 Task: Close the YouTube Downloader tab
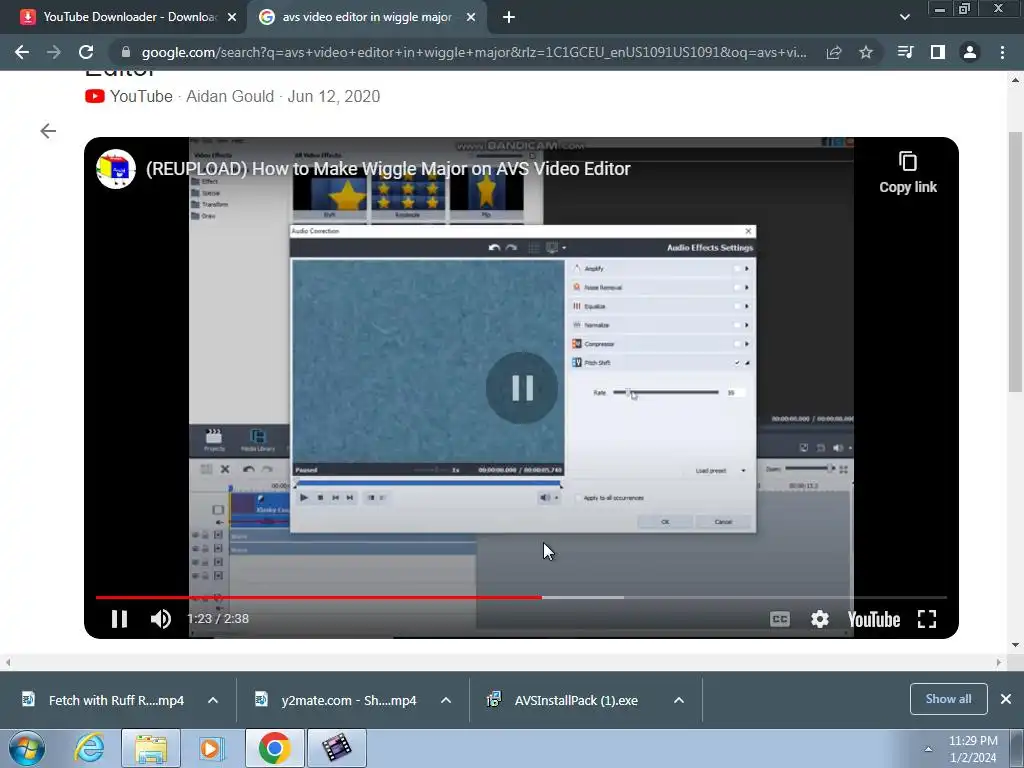pos(232,18)
